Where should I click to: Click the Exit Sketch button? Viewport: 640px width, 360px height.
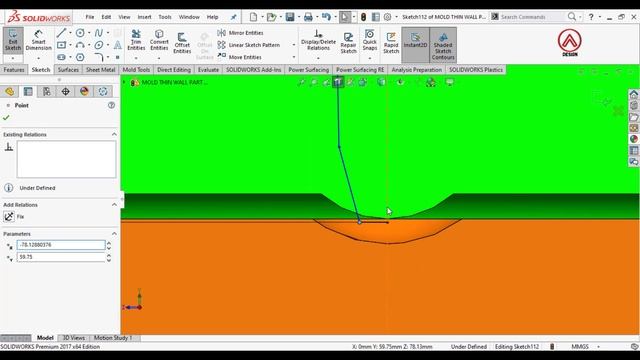point(13,40)
